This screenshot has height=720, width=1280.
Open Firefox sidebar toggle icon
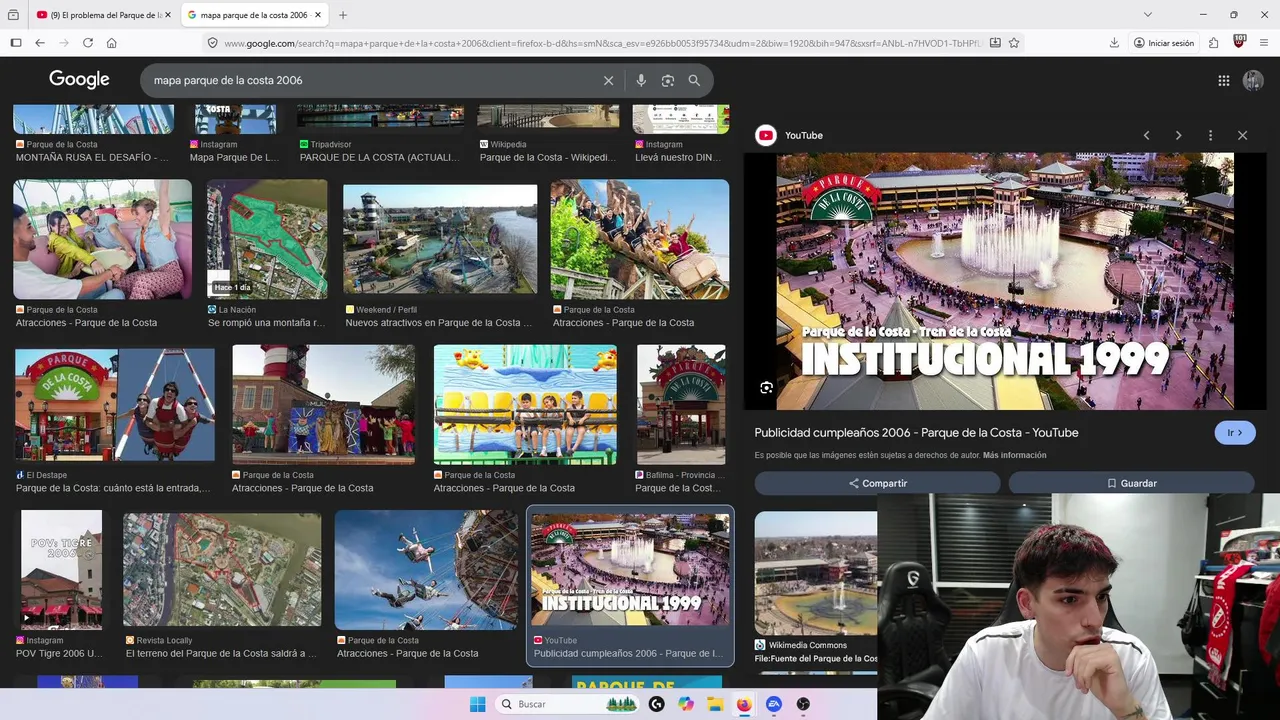click(16, 43)
